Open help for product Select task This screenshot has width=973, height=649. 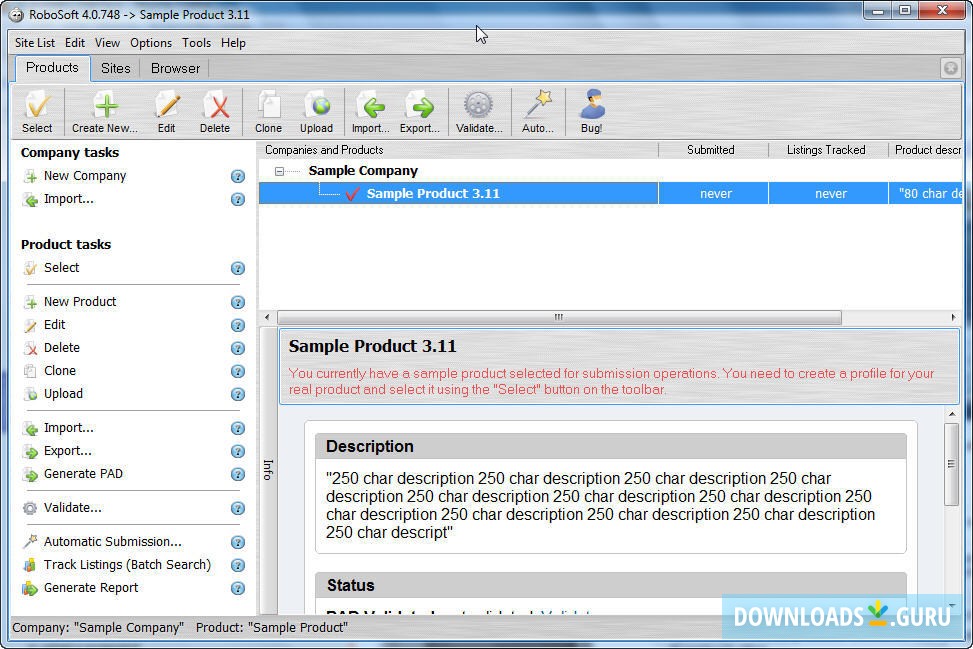tap(238, 268)
